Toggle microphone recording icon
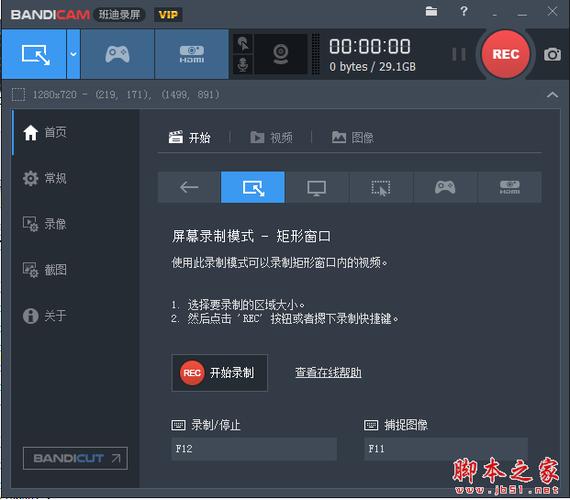Viewport: 570px width, 500px height. tap(243, 64)
